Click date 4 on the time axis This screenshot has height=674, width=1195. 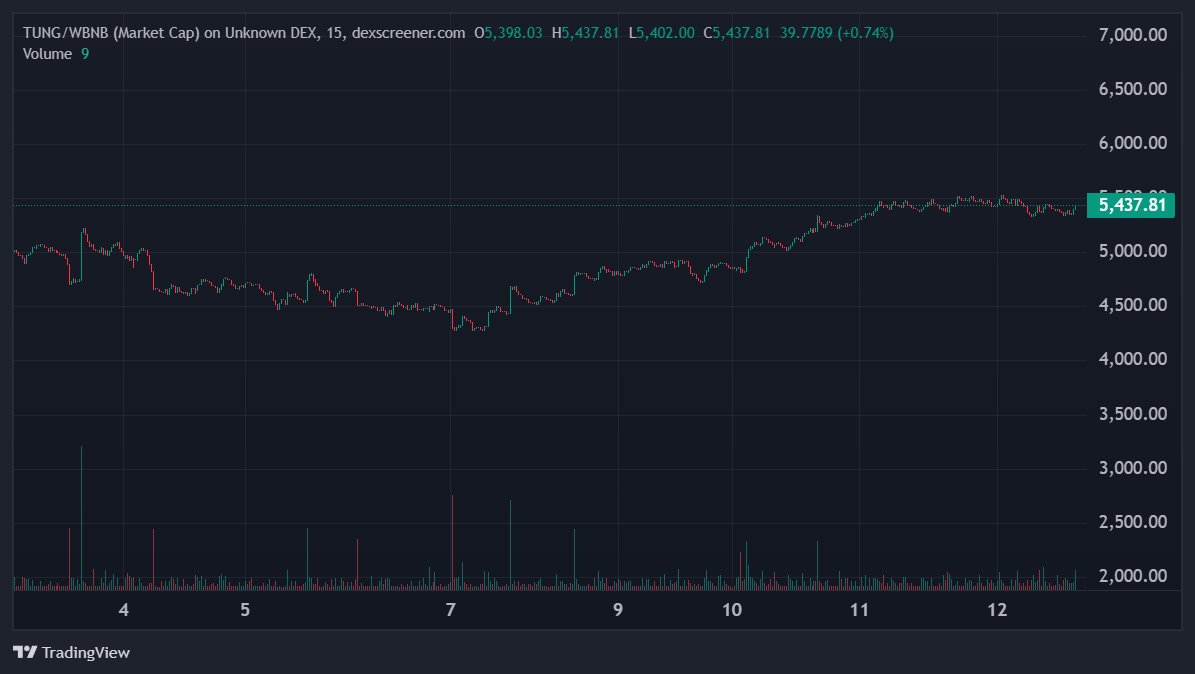tap(123, 610)
